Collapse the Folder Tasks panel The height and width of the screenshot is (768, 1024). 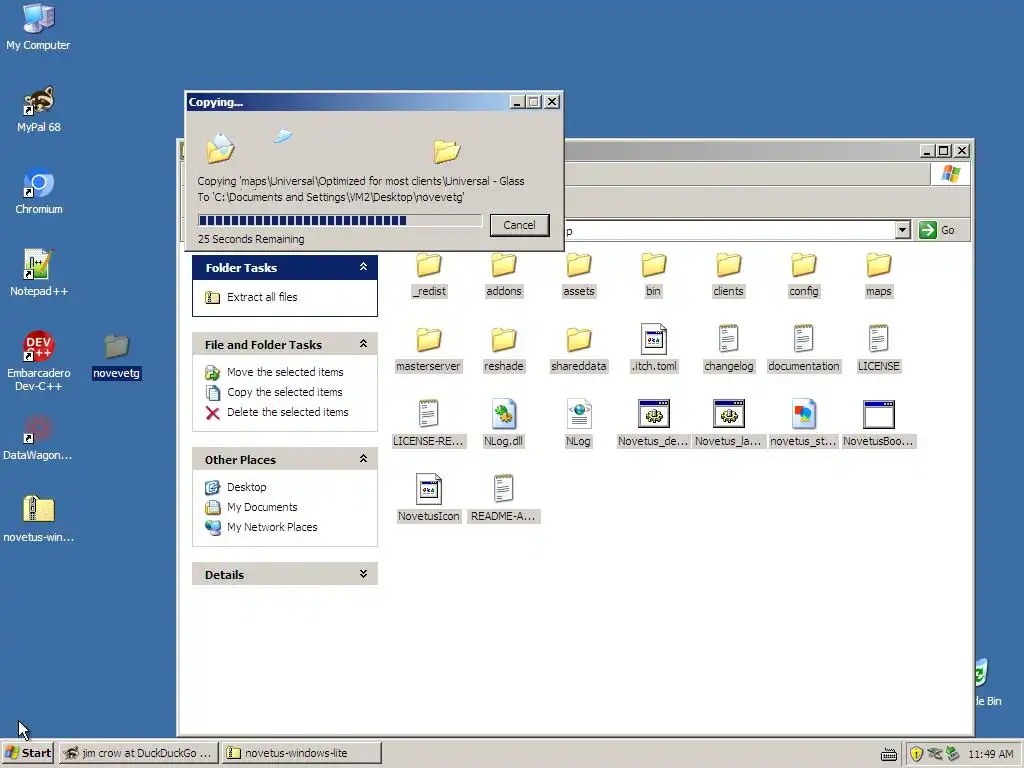click(x=363, y=267)
